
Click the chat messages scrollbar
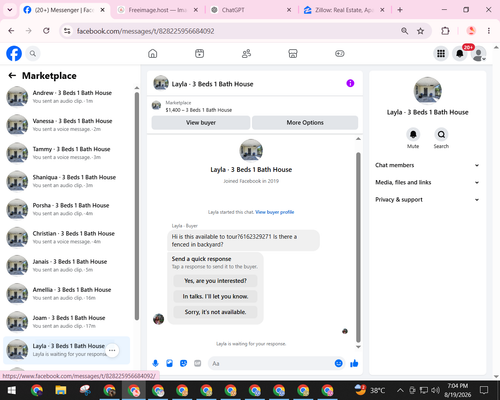[x=358, y=247]
